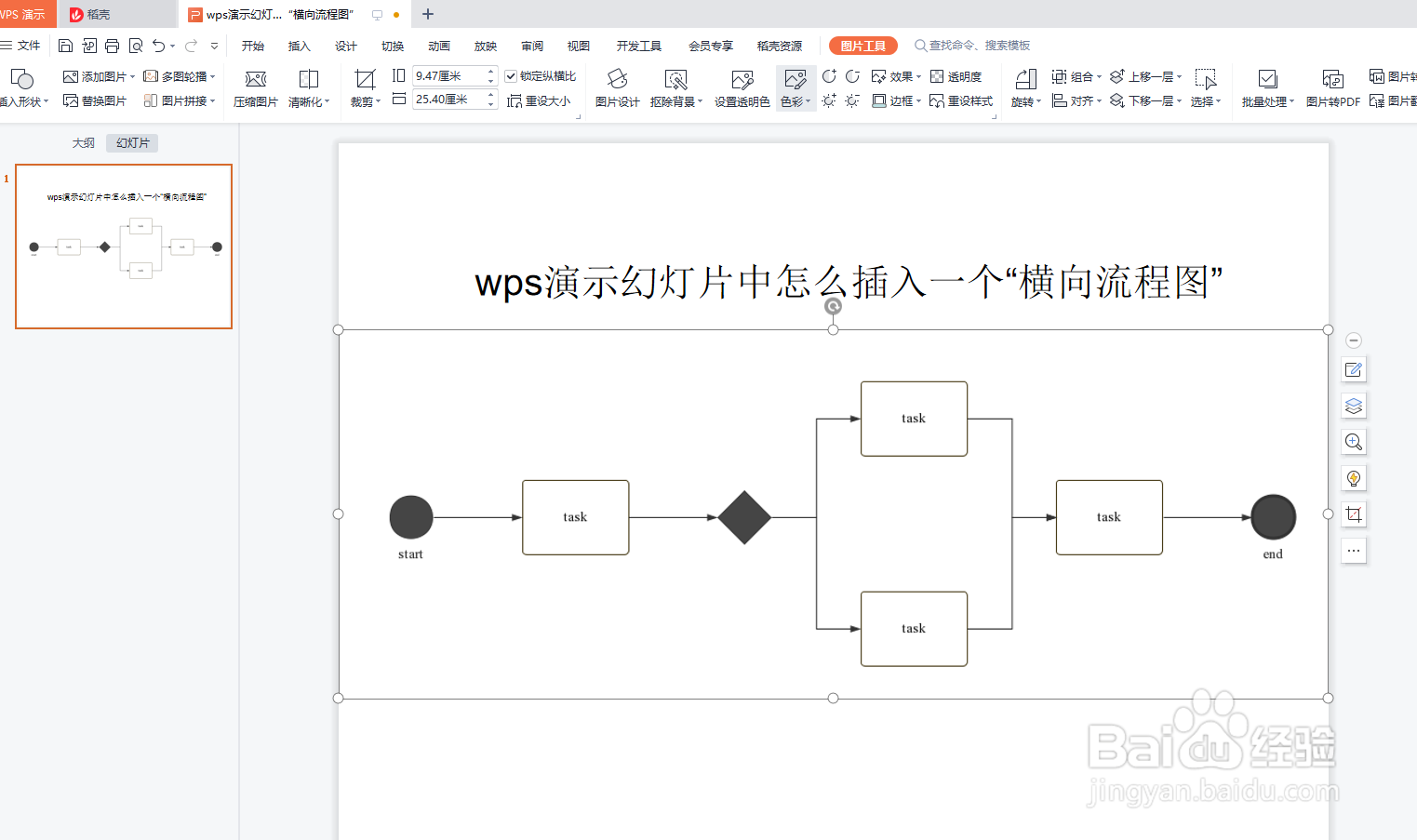Select the Compress Picture (压缩图片) tool
The width and height of the screenshot is (1417, 840).
coord(255,88)
